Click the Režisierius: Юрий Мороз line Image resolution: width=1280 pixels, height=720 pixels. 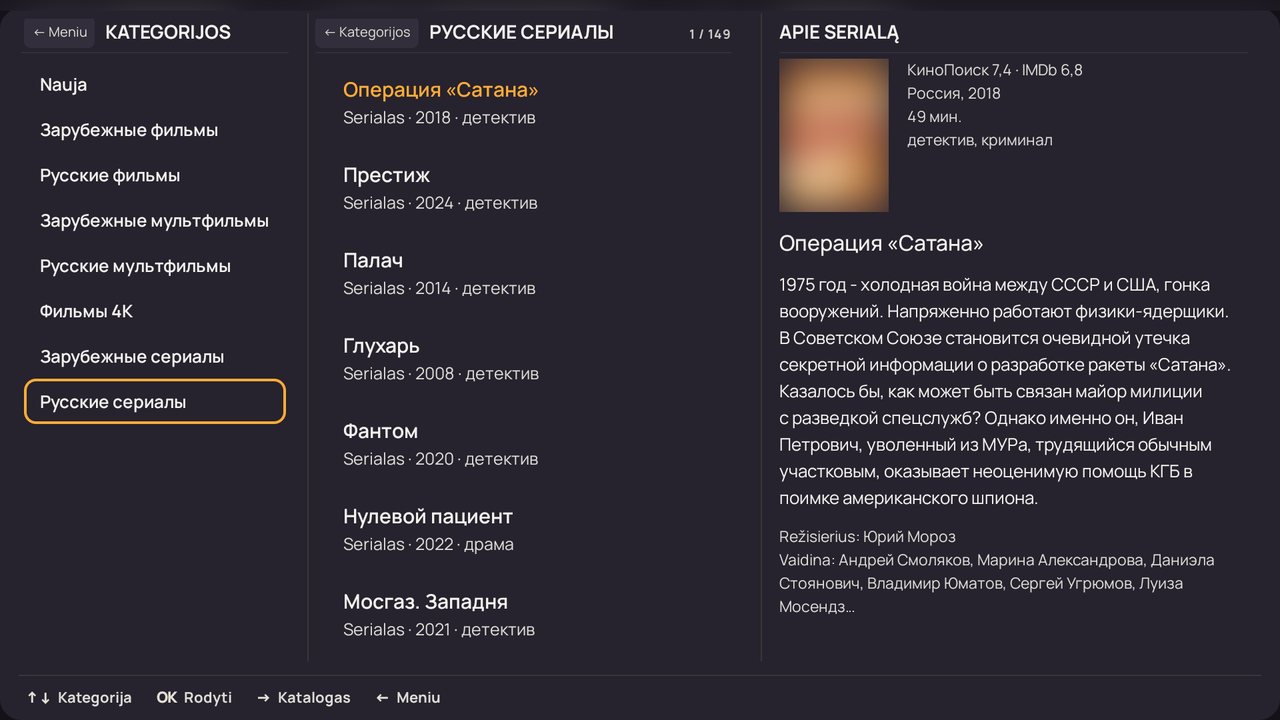click(x=867, y=537)
